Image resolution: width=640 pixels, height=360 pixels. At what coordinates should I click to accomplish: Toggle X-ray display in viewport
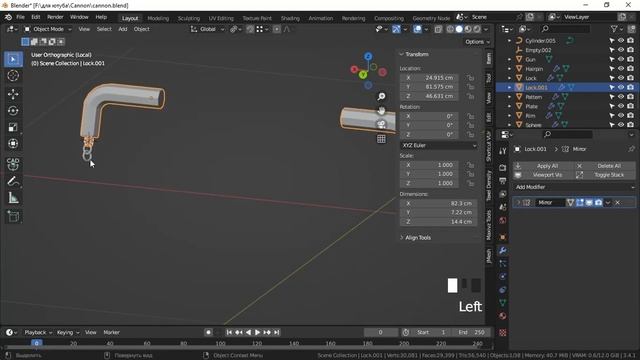point(438,29)
